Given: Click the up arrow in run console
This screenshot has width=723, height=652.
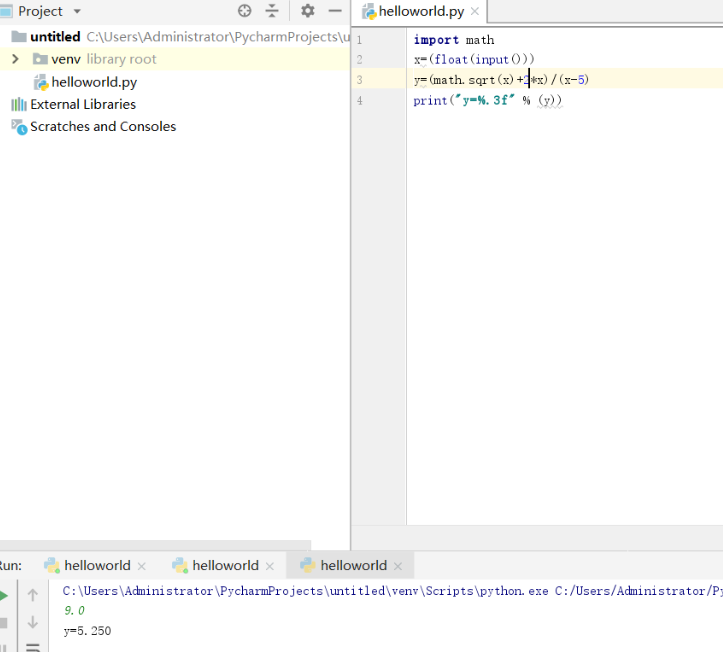Looking at the screenshot, I should pos(32,595).
